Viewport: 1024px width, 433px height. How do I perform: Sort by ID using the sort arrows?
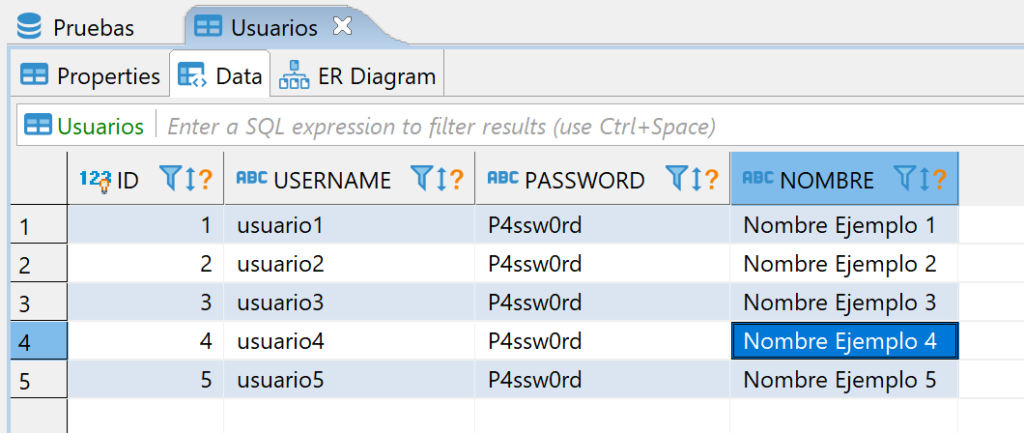click(x=188, y=180)
